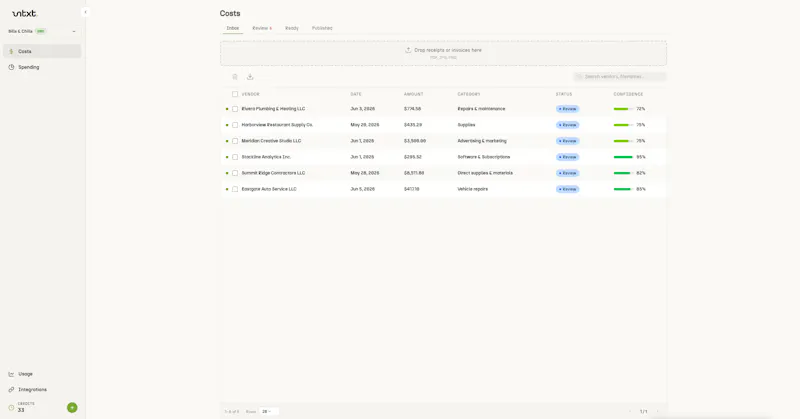Viewport: 800px width, 419px height.
Task: Open Costs in the sidebar
Action: [x=42, y=51]
